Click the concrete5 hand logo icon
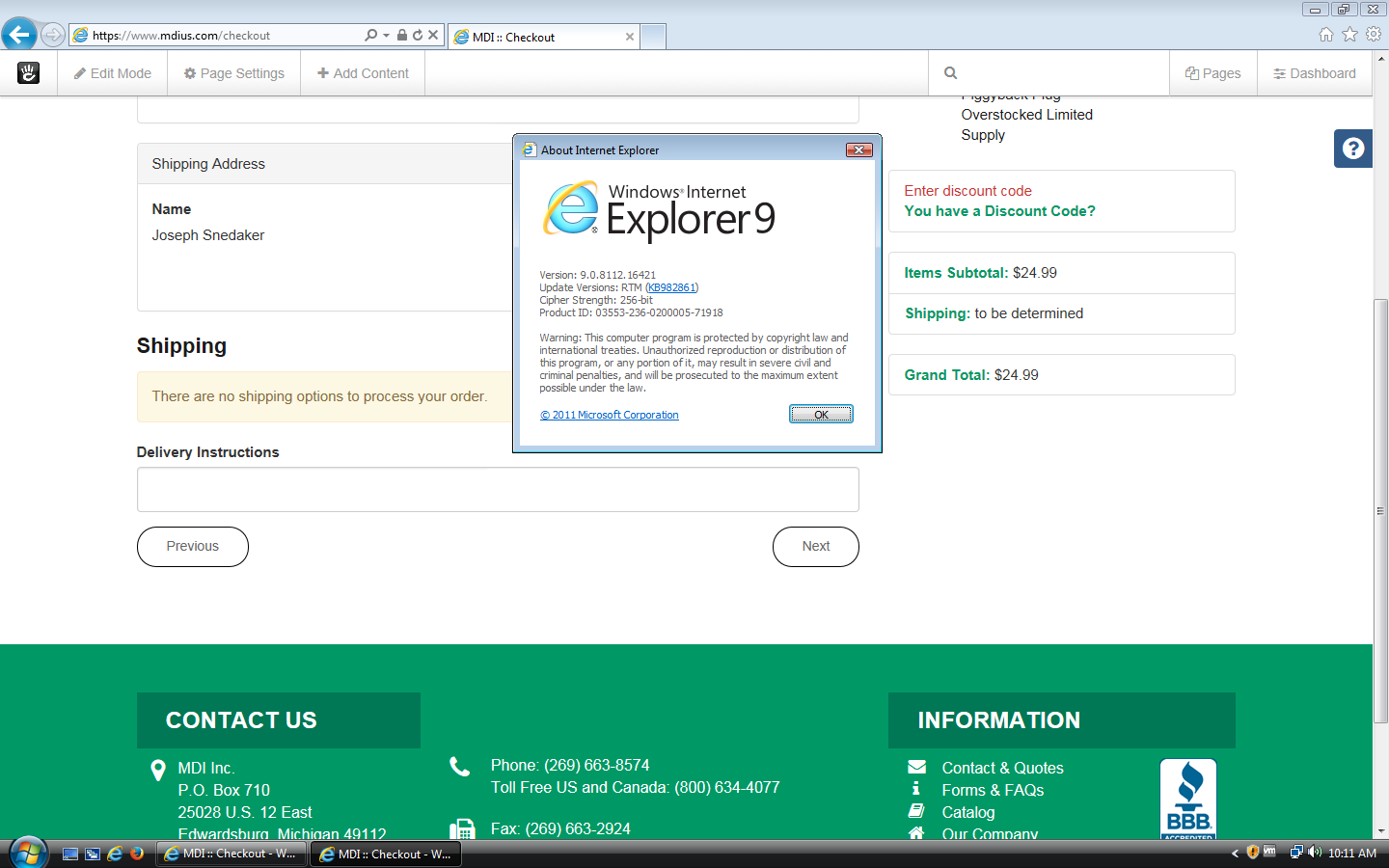This screenshot has width=1389, height=868. point(29,72)
